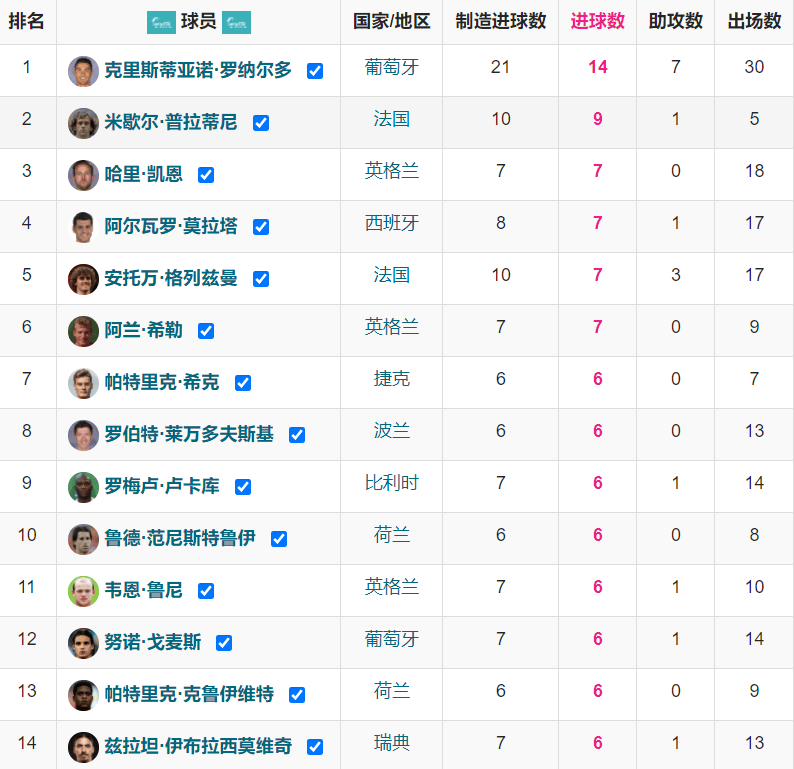
Task: Click goals value 14 in row 1
Action: tap(598, 67)
